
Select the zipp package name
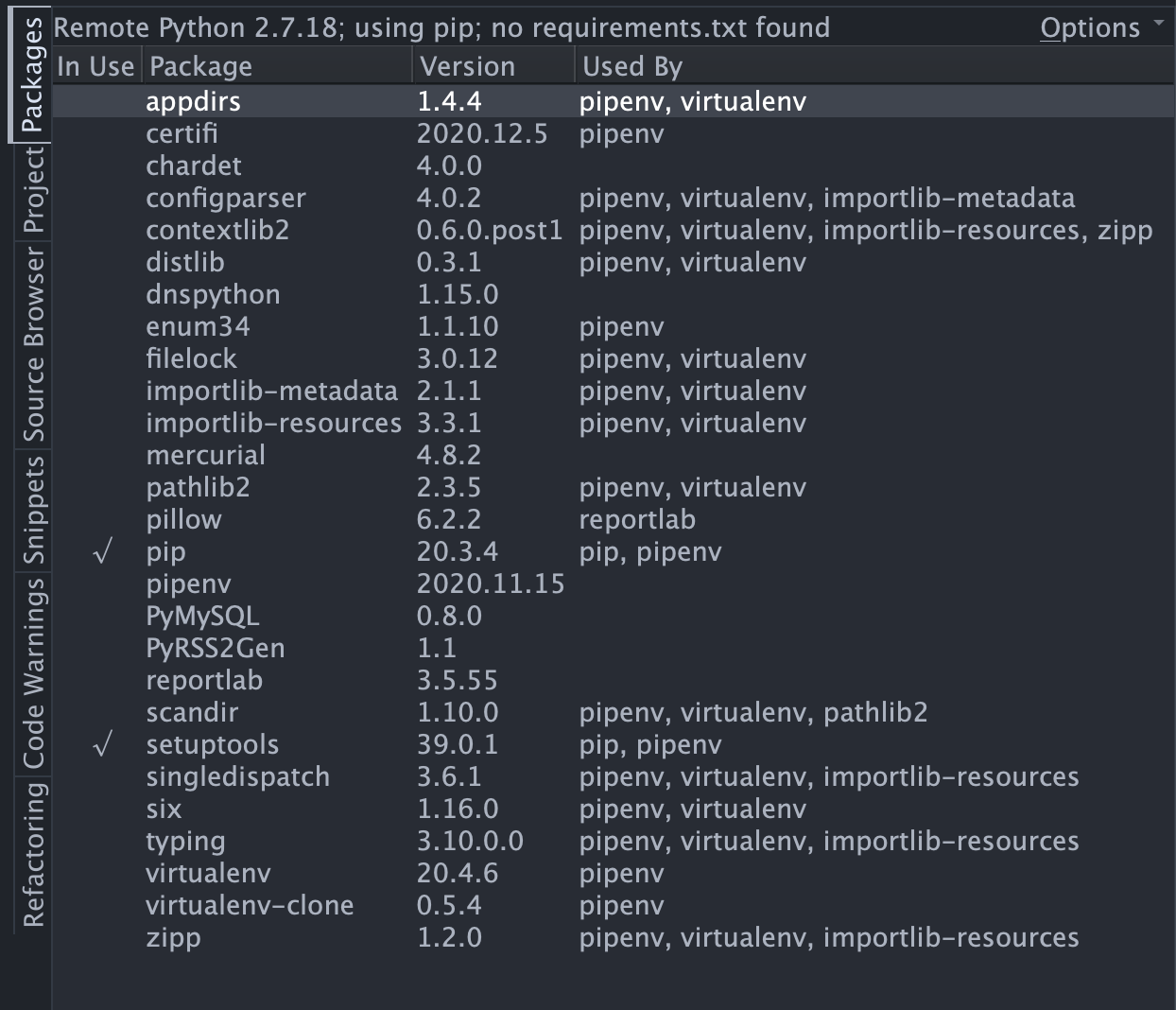tap(173, 937)
